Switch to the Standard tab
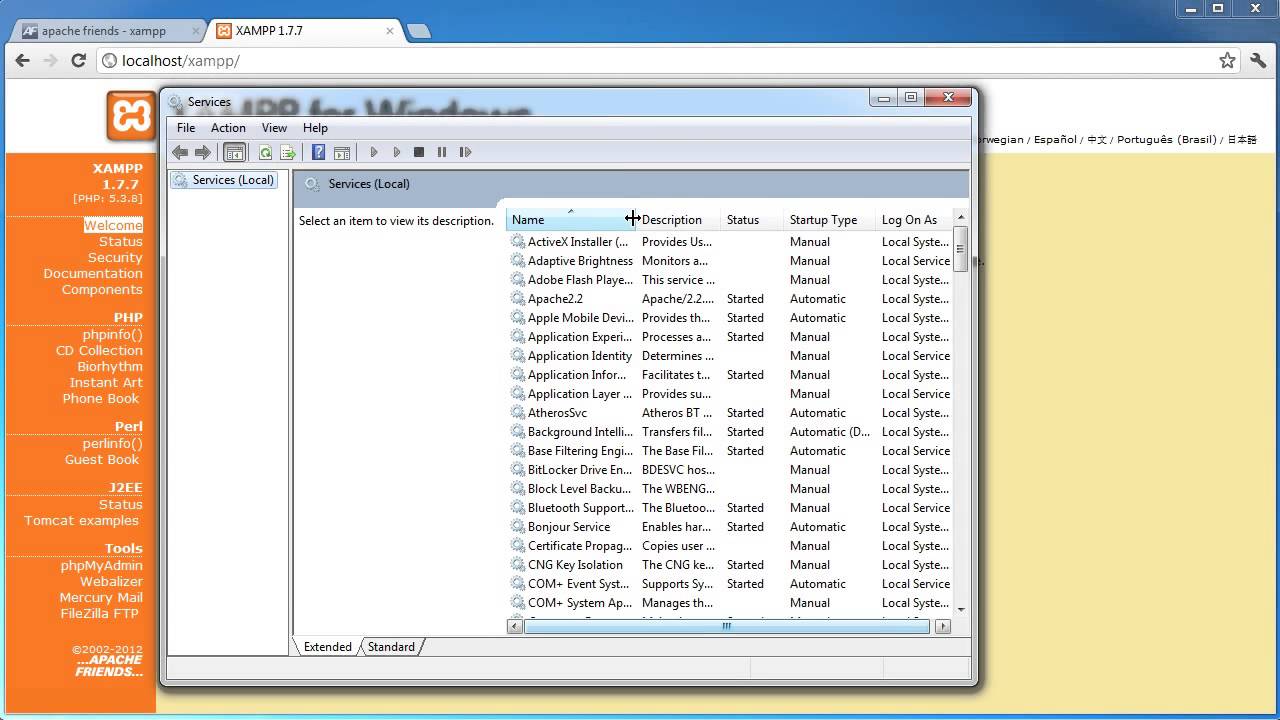 point(391,647)
